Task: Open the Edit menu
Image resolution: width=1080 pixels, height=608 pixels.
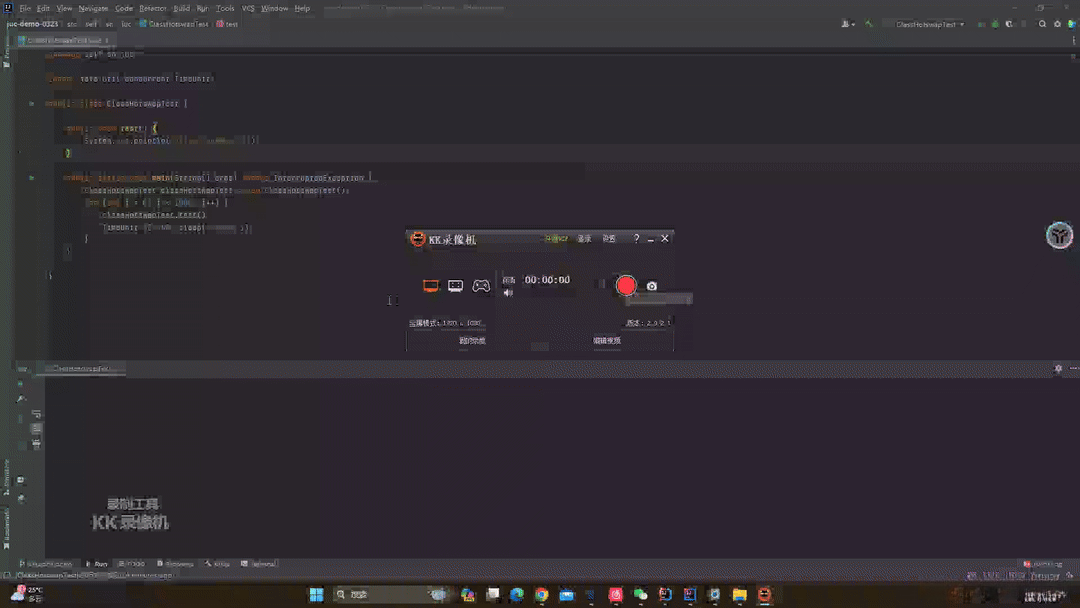Action: (x=43, y=8)
